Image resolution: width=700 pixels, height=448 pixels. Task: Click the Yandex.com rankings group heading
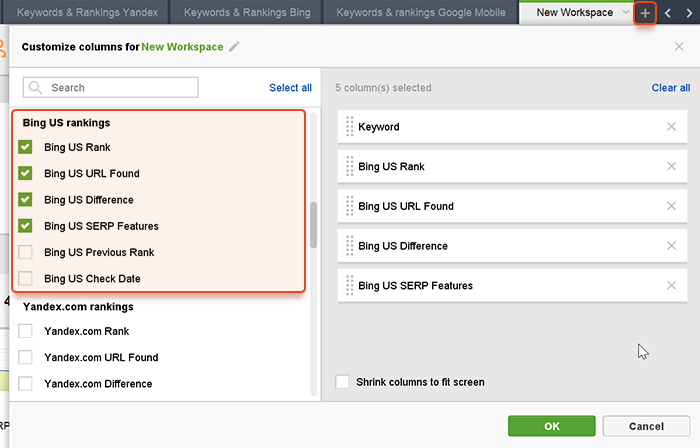point(78,307)
